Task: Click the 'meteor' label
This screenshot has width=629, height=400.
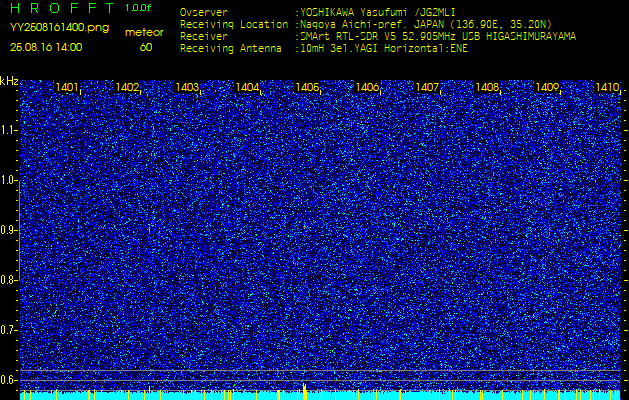Action: point(144,33)
